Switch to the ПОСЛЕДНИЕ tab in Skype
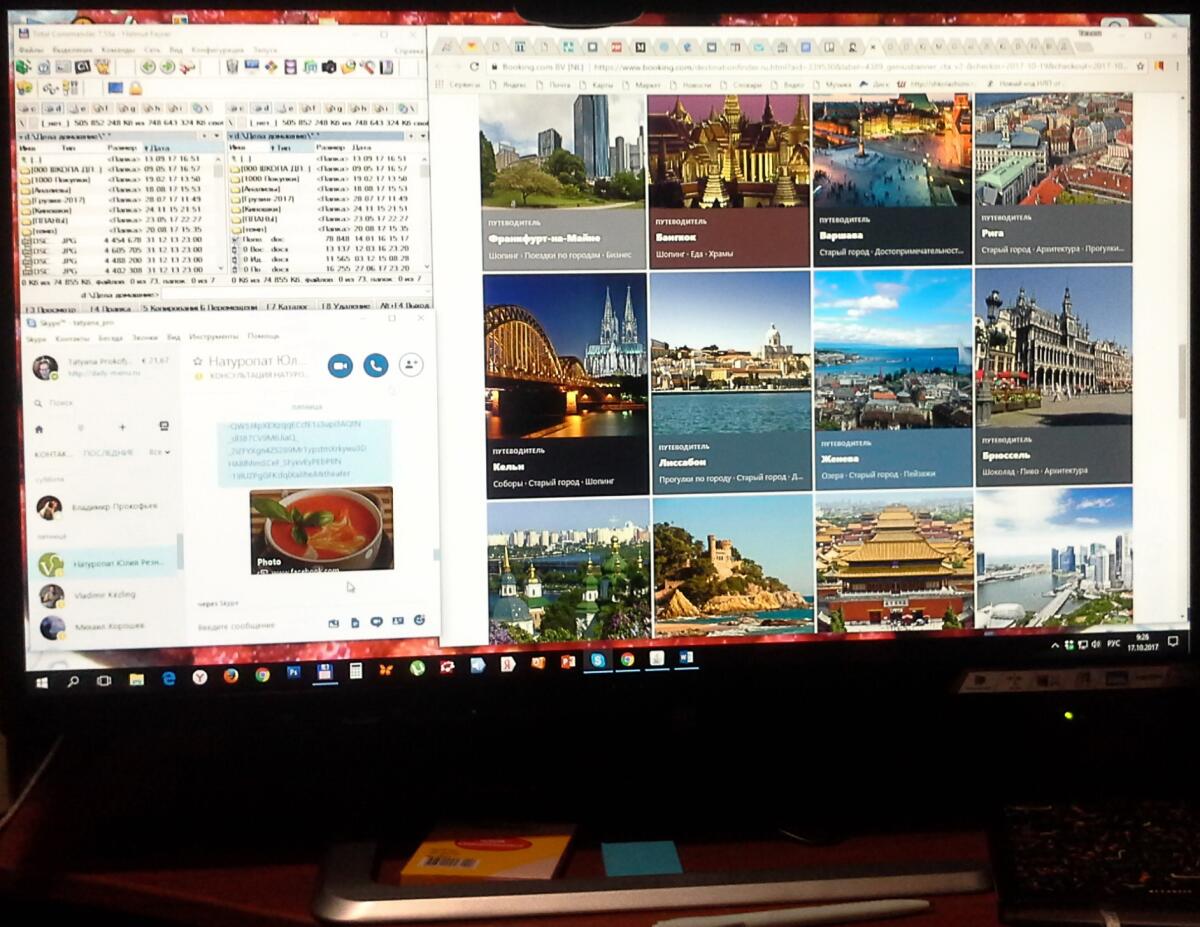1200x927 pixels. coord(108,453)
